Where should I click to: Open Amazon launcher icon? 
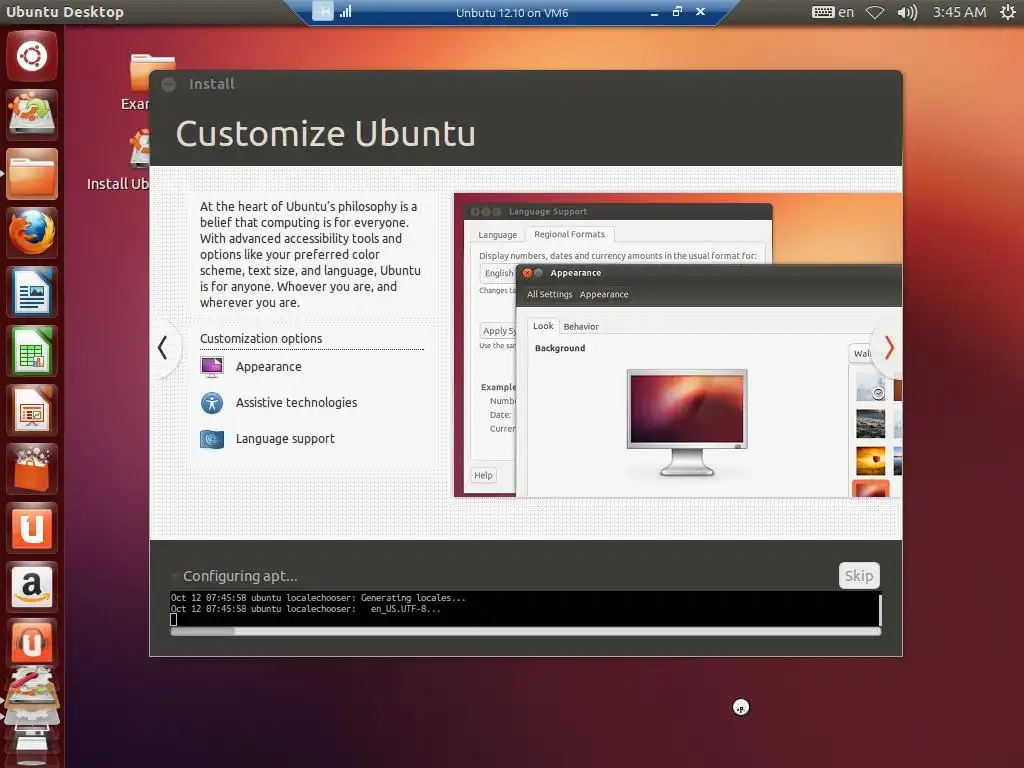pyautogui.click(x=31, y=586)
